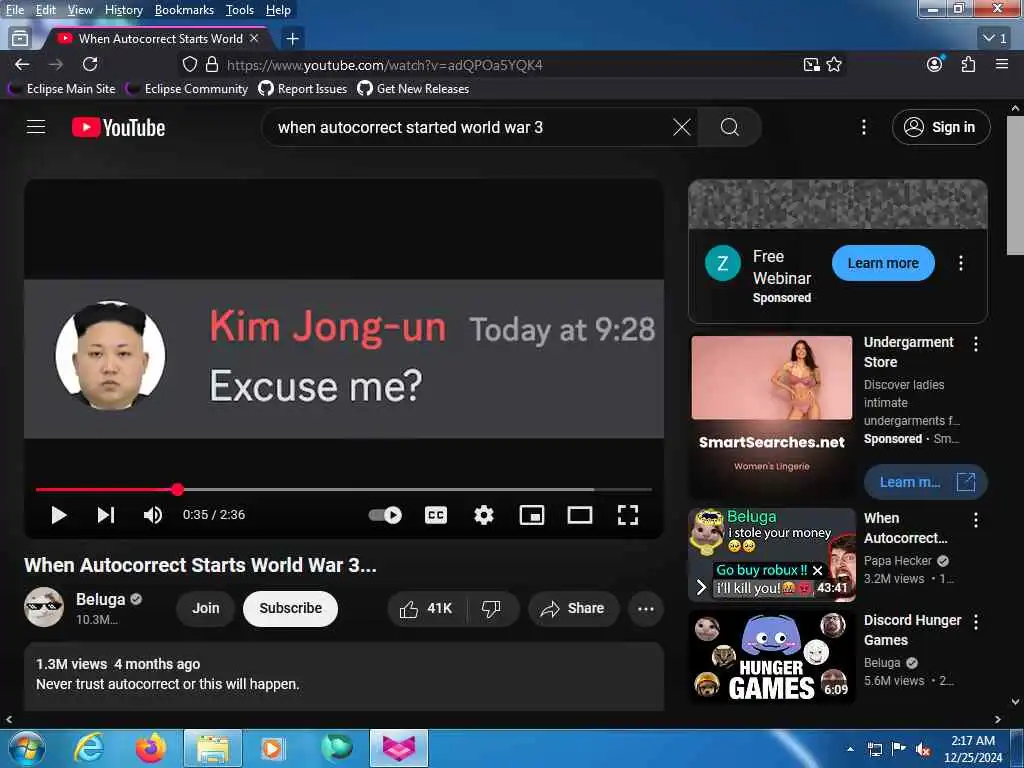Screen dimensions: 1024x768
Task: Subscribe to Beluga
Action: coord(290,609)
